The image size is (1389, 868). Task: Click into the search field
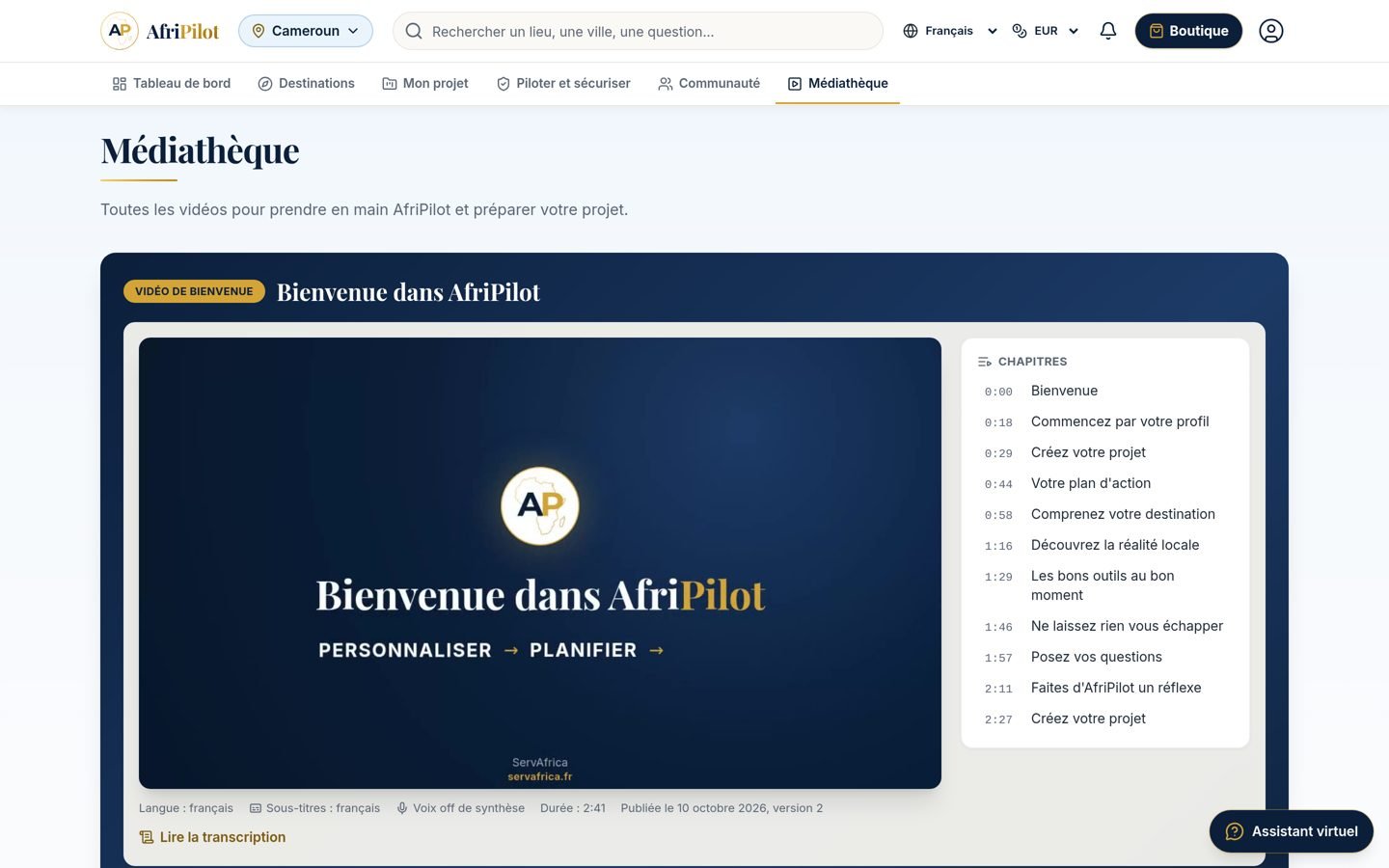pyautogui.click(x=638, y=31)
